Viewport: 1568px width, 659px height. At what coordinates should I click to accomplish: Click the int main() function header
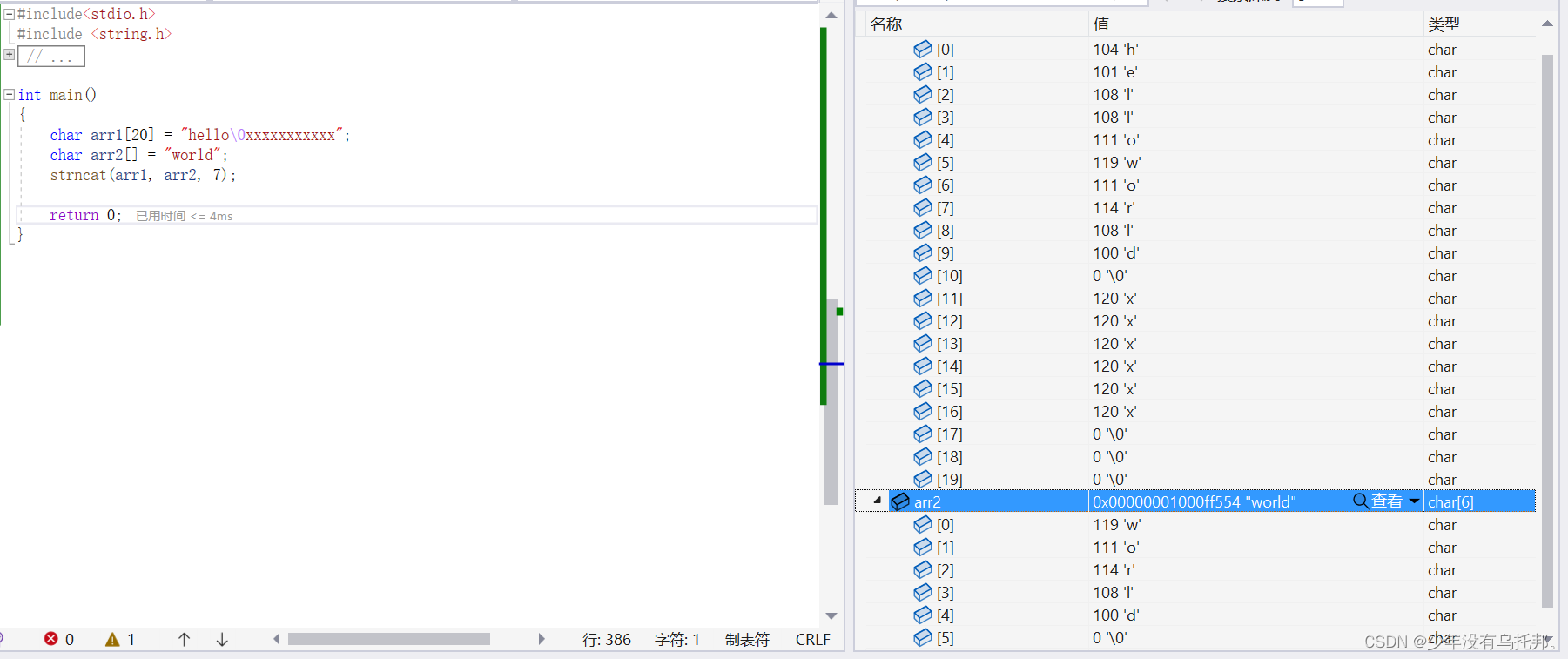pyautogui.click(x=57, y=95)
